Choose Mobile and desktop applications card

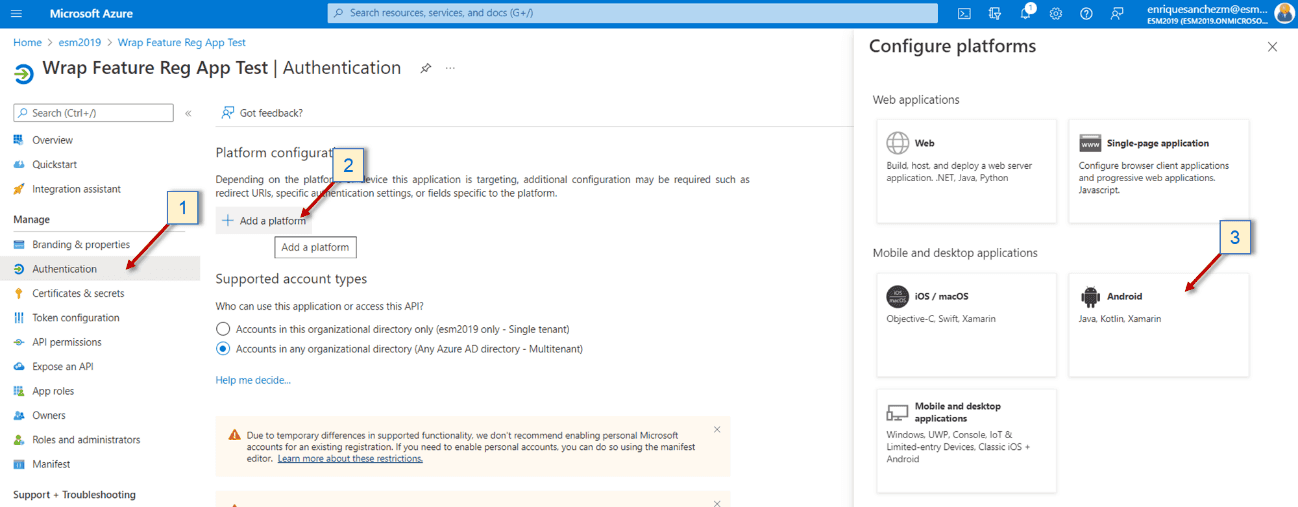[966, 440]
